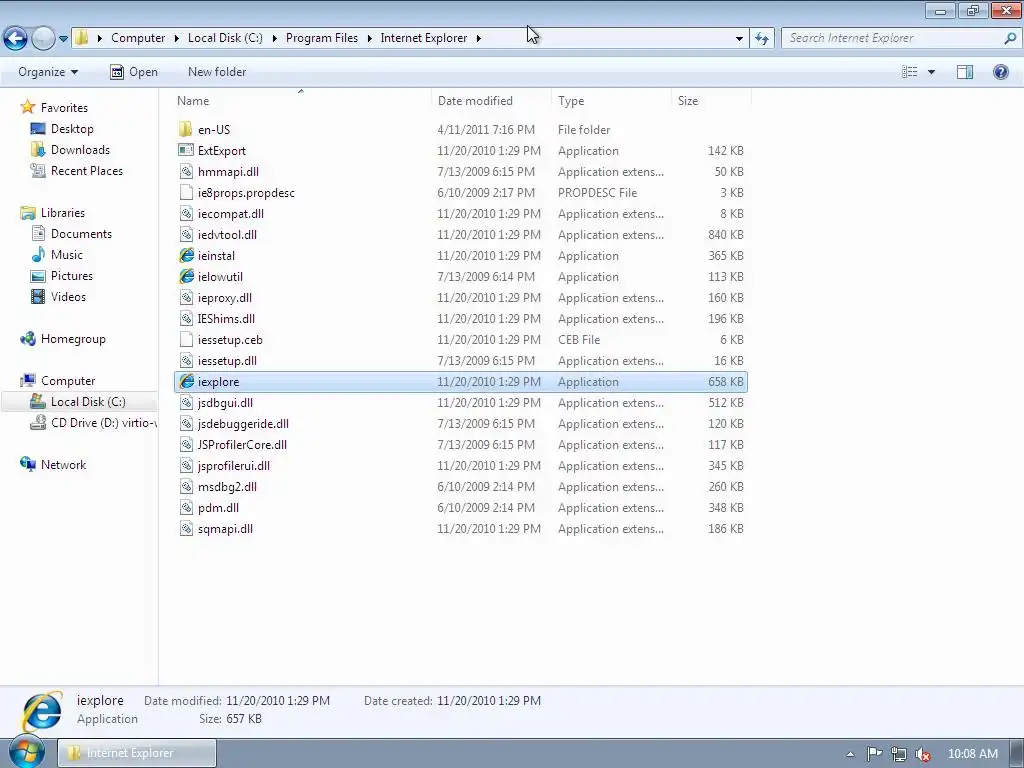
Task: Click the search magnifier icon
Action: click(x=1010, y=38)
